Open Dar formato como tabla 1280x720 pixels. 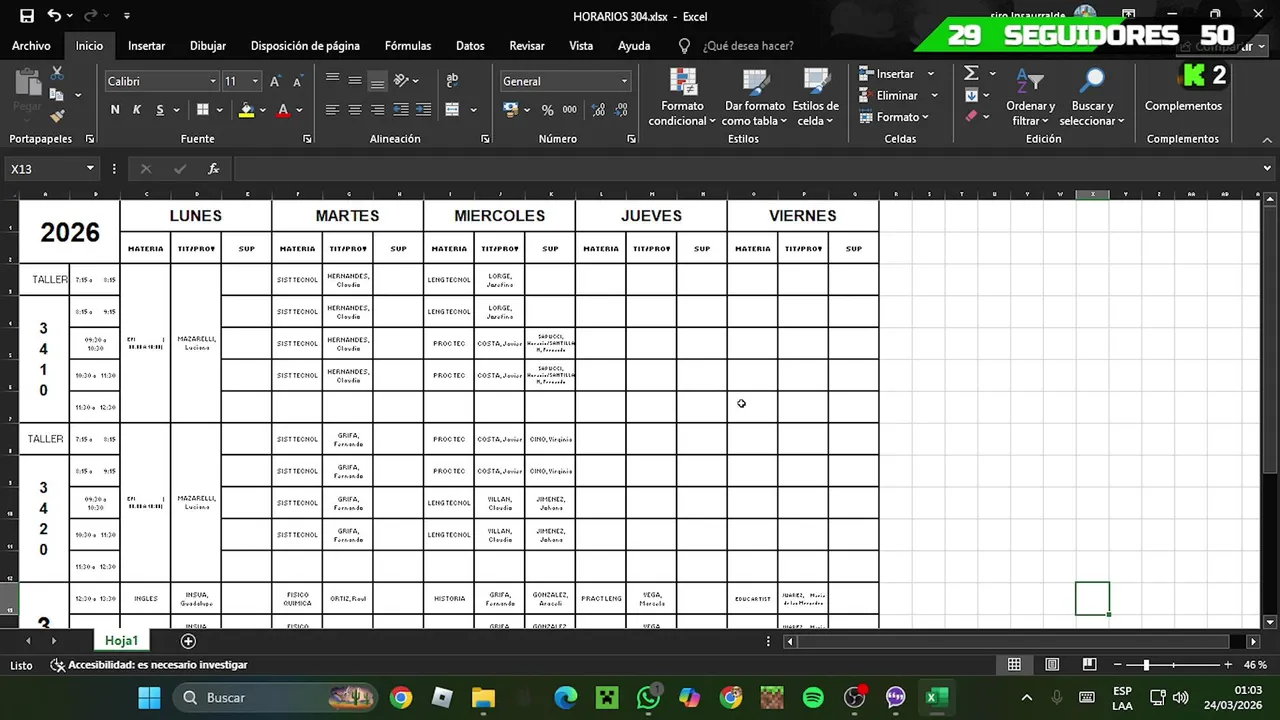click(x=755, y=97)
